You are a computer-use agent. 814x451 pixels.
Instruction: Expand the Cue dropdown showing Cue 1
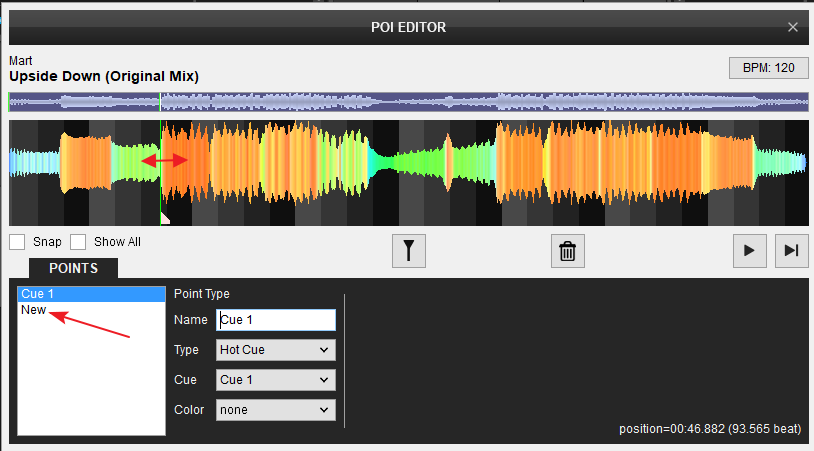(x=275, y=380)
